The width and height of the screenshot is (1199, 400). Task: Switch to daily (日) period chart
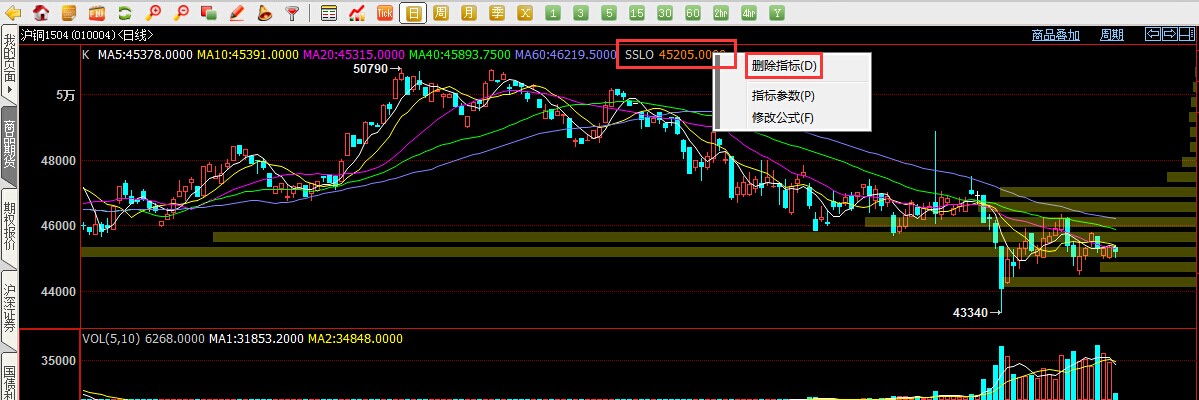(413, 13)
